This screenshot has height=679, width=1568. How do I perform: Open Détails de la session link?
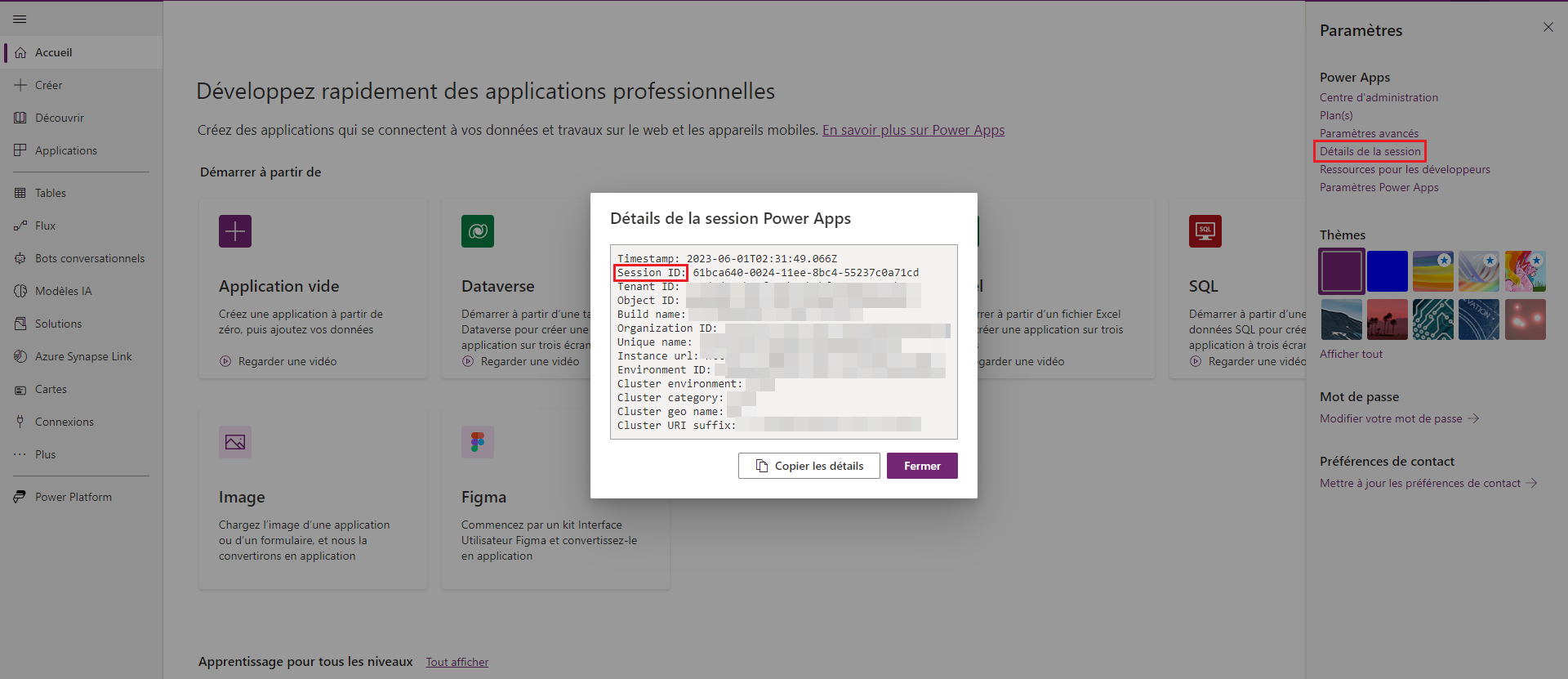point(1370,151)
